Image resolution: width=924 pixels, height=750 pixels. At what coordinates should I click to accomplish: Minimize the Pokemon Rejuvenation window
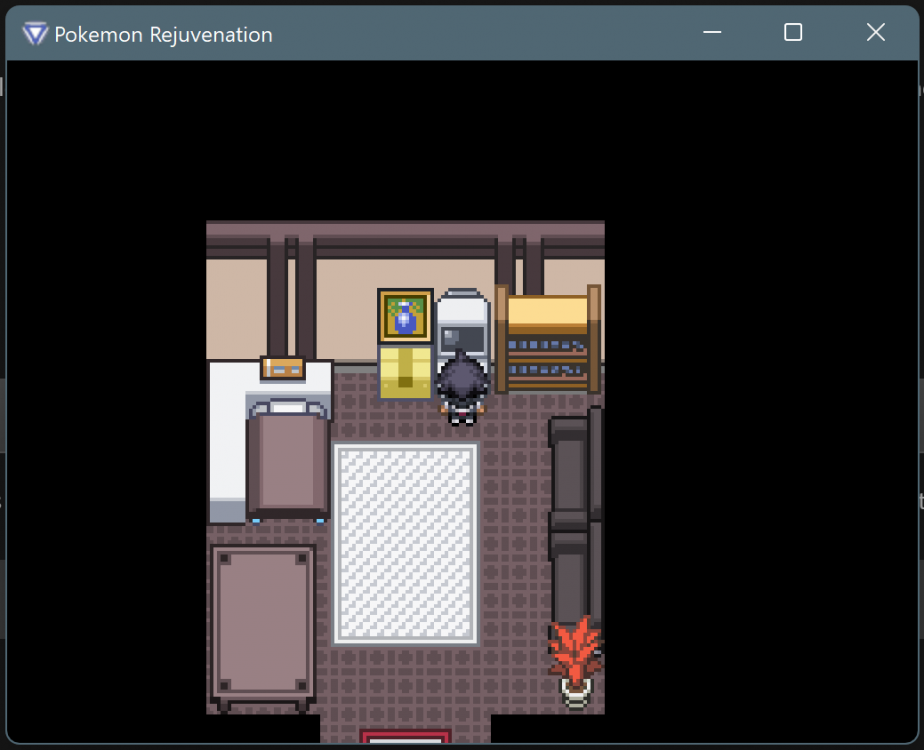pyautogui.click(x=712, y=32)
